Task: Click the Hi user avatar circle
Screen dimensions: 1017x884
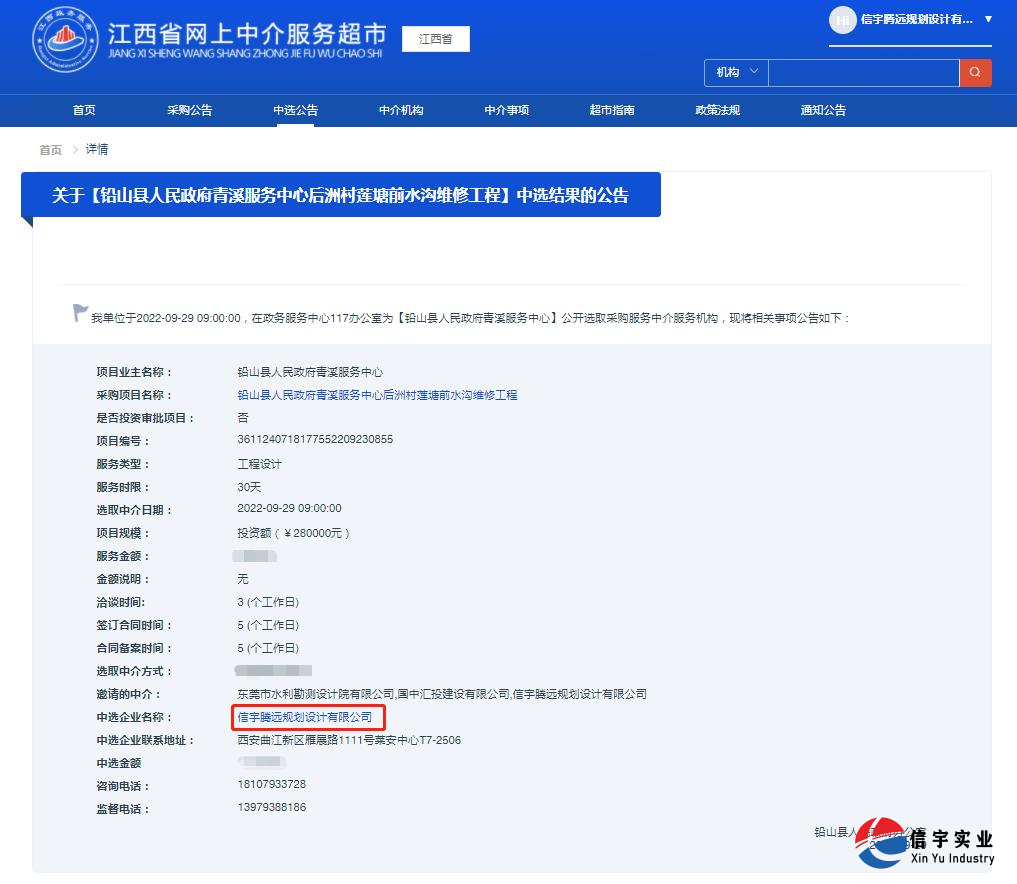Action: (843, 20)
